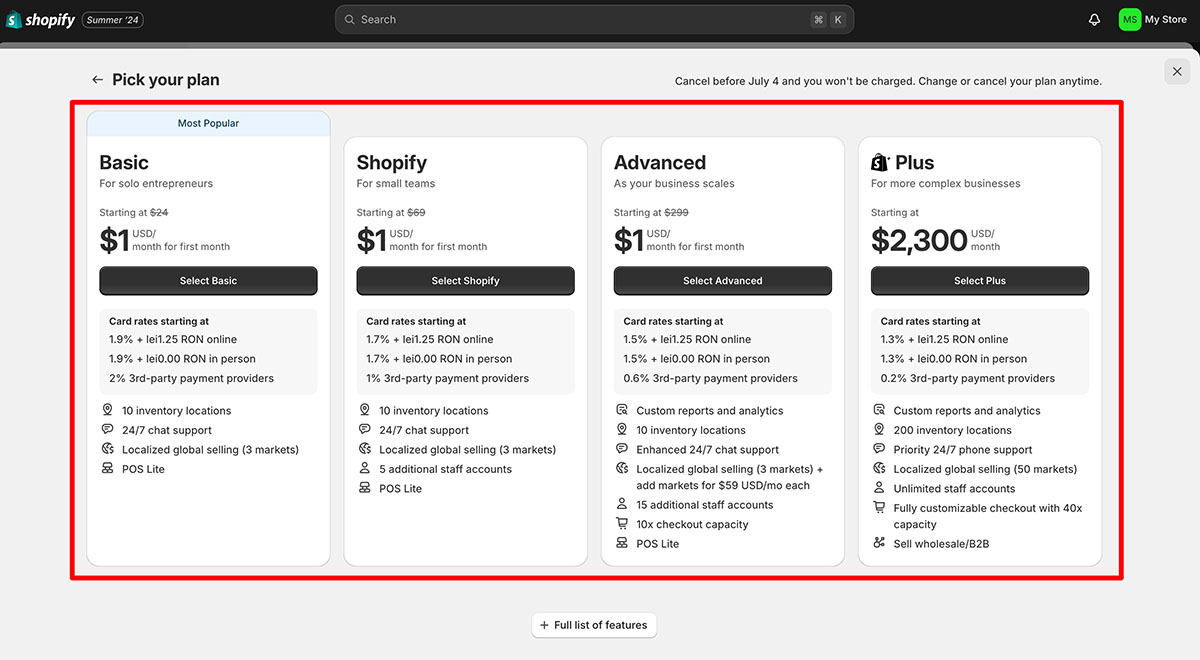Screen dimensions: 1200x660
Task: Open the notifications bell
Action: click(1094, 19)
